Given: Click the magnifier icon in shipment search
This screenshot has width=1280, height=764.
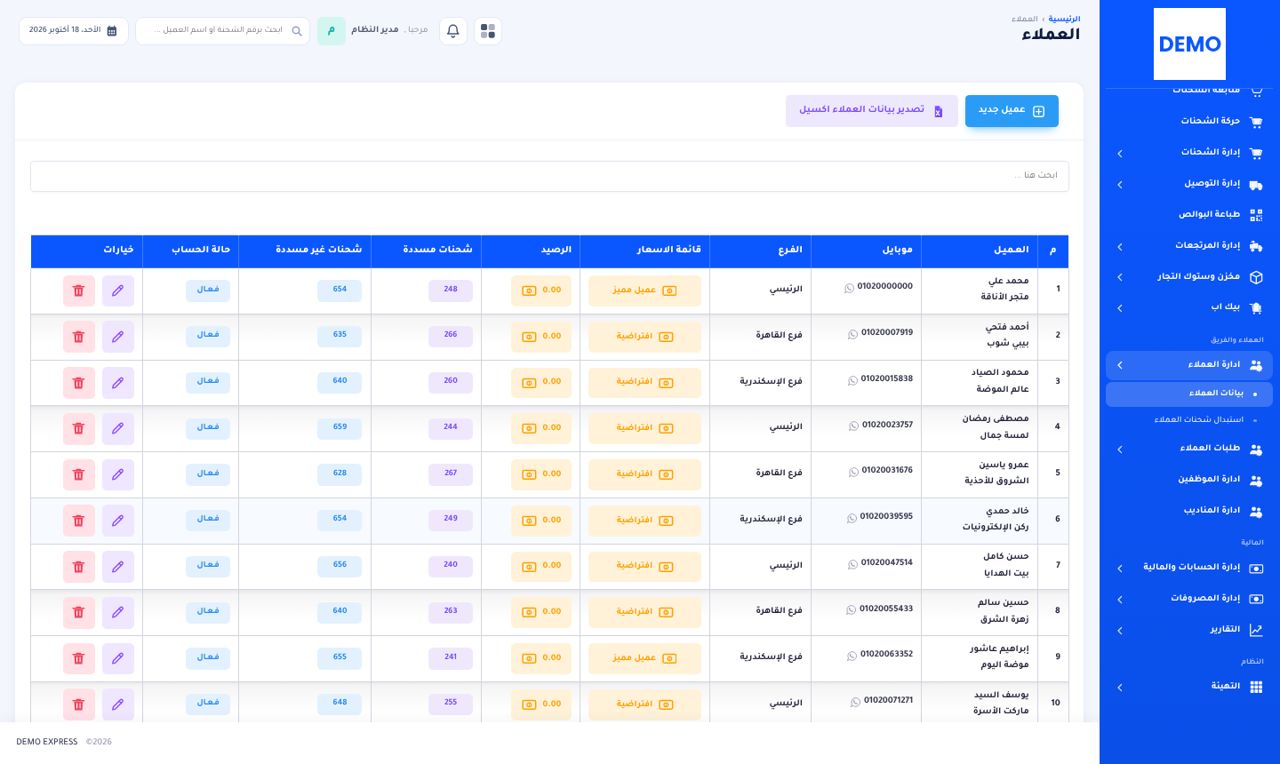Looking at the screenshot, I should pyautogui.click(x=297, y=31).
